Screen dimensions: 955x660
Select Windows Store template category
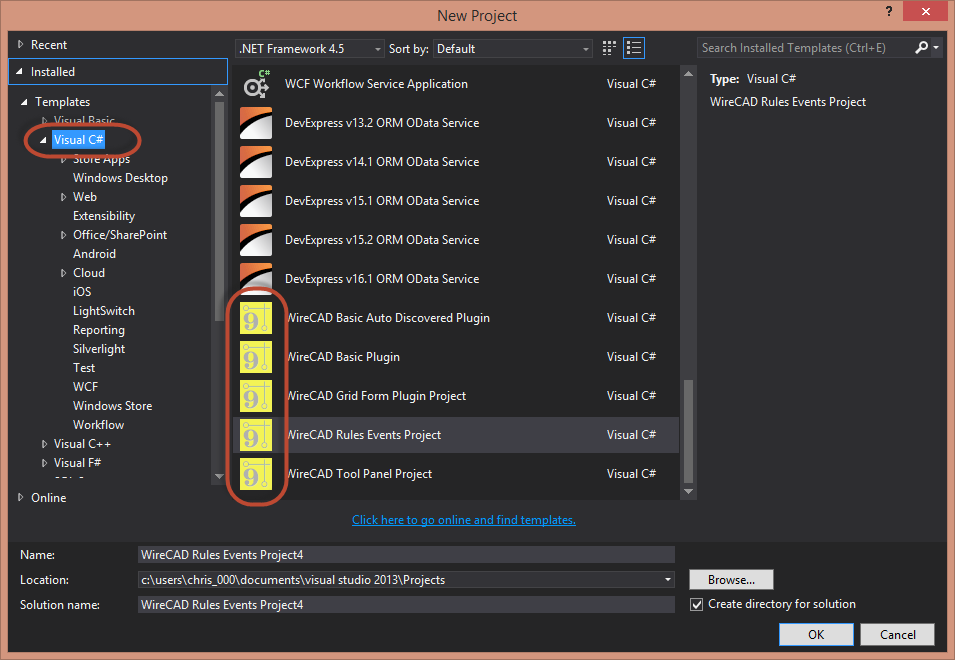(x=112, y=405)
